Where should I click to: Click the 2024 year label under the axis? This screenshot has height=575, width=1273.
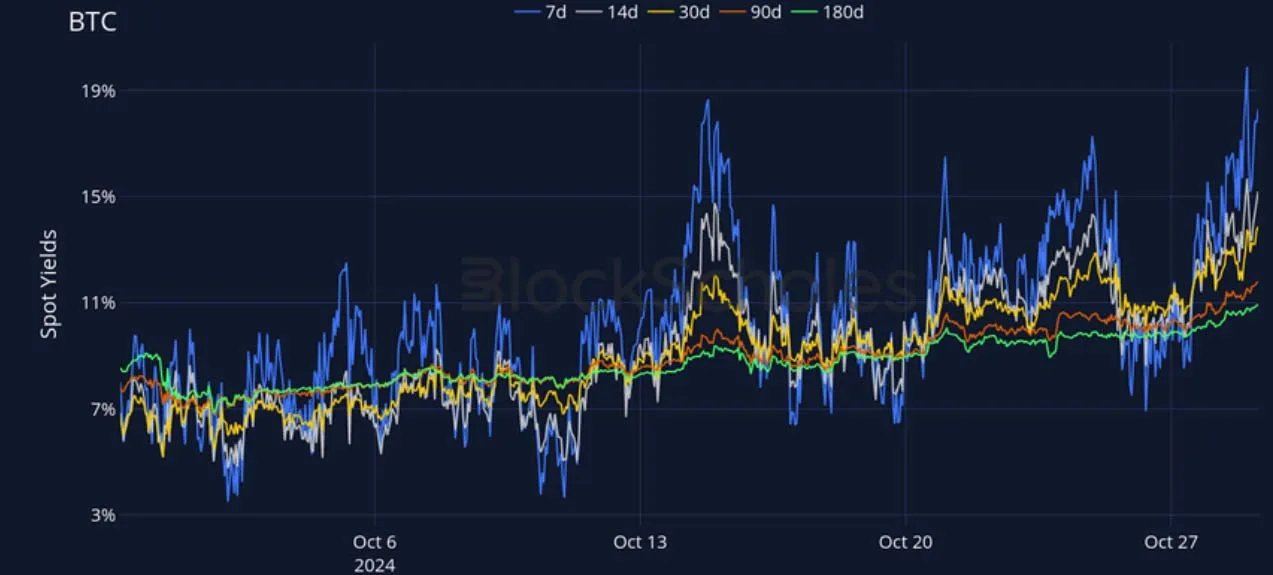[374, 565]
